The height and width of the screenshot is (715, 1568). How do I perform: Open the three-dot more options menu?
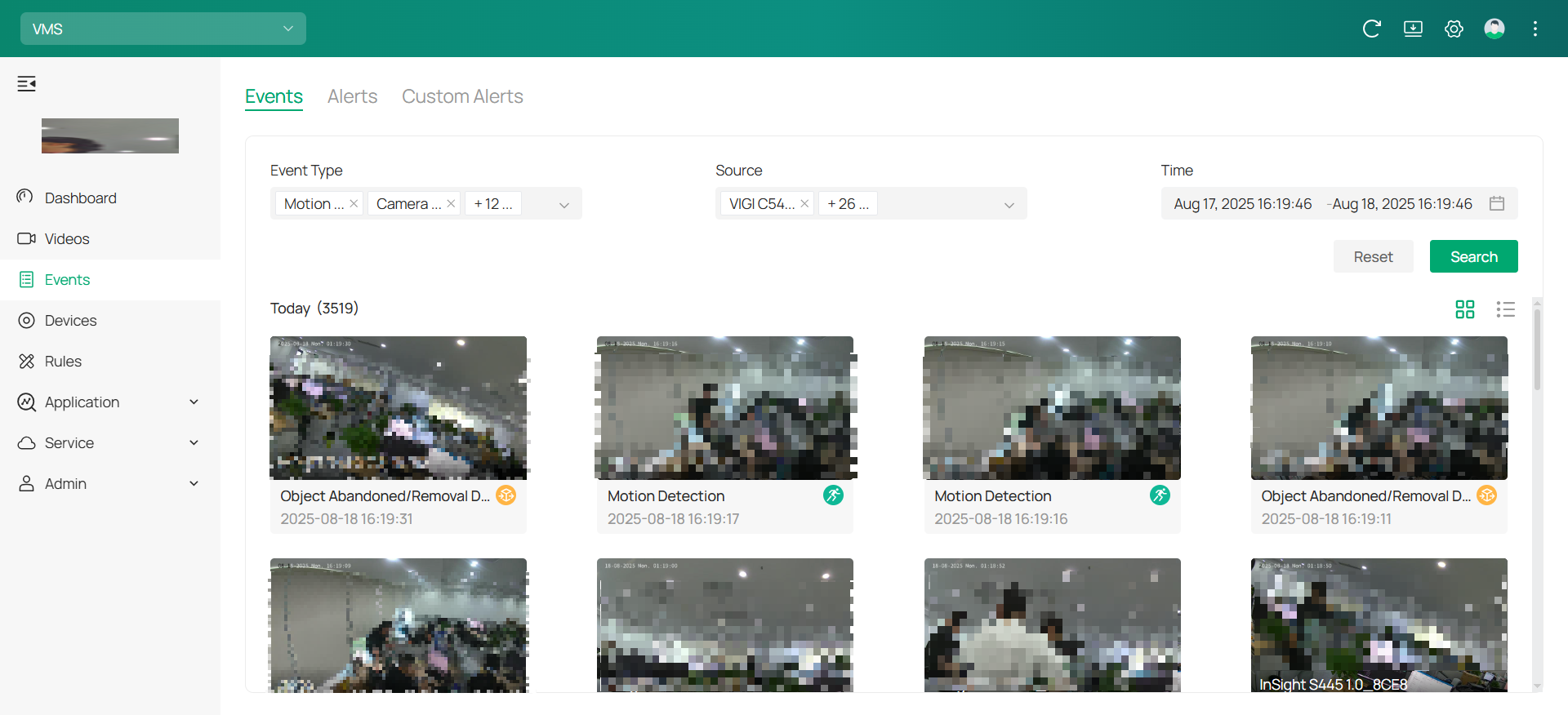(1535, 29)
